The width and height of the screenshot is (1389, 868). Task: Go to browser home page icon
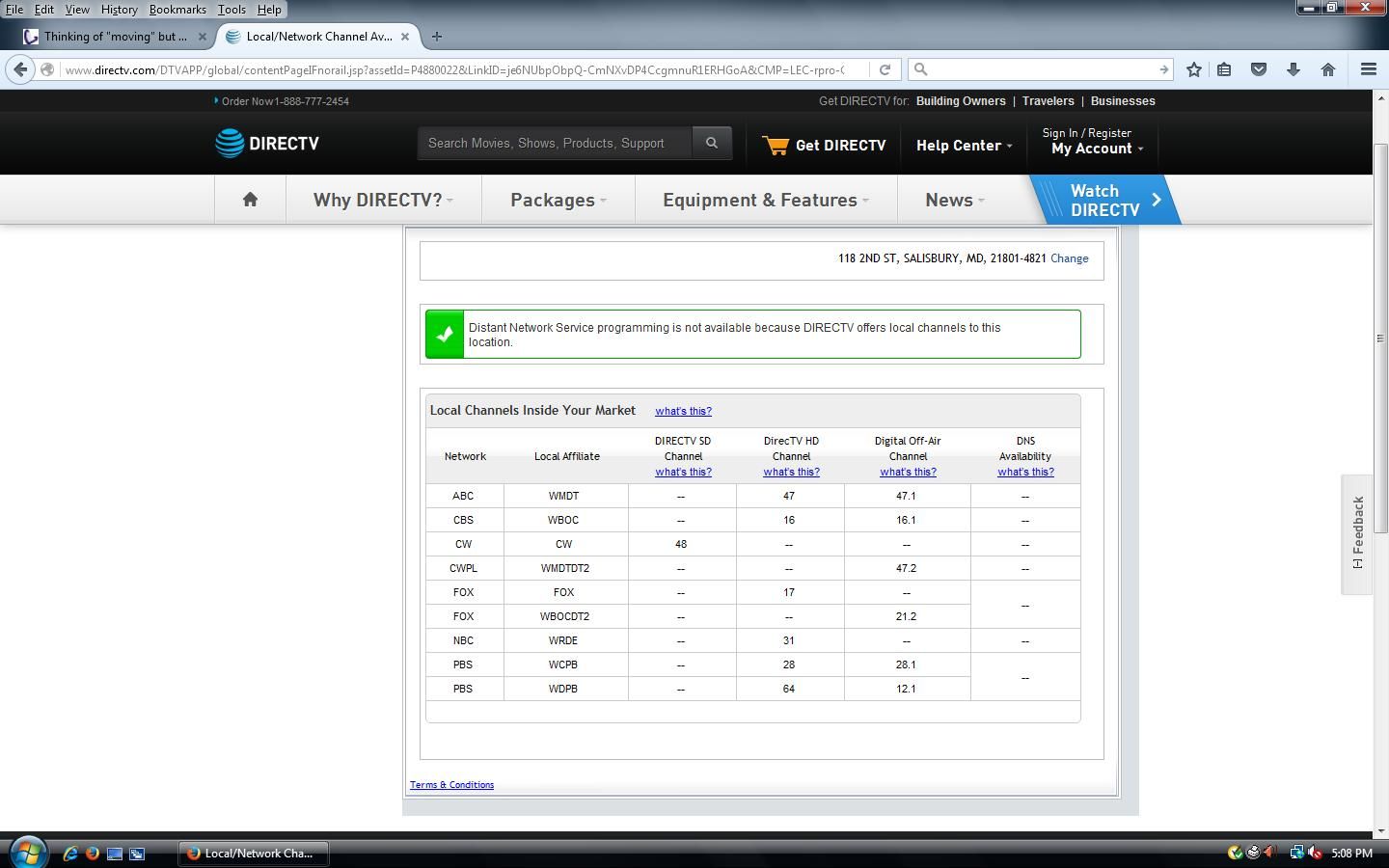point(1328,69)
